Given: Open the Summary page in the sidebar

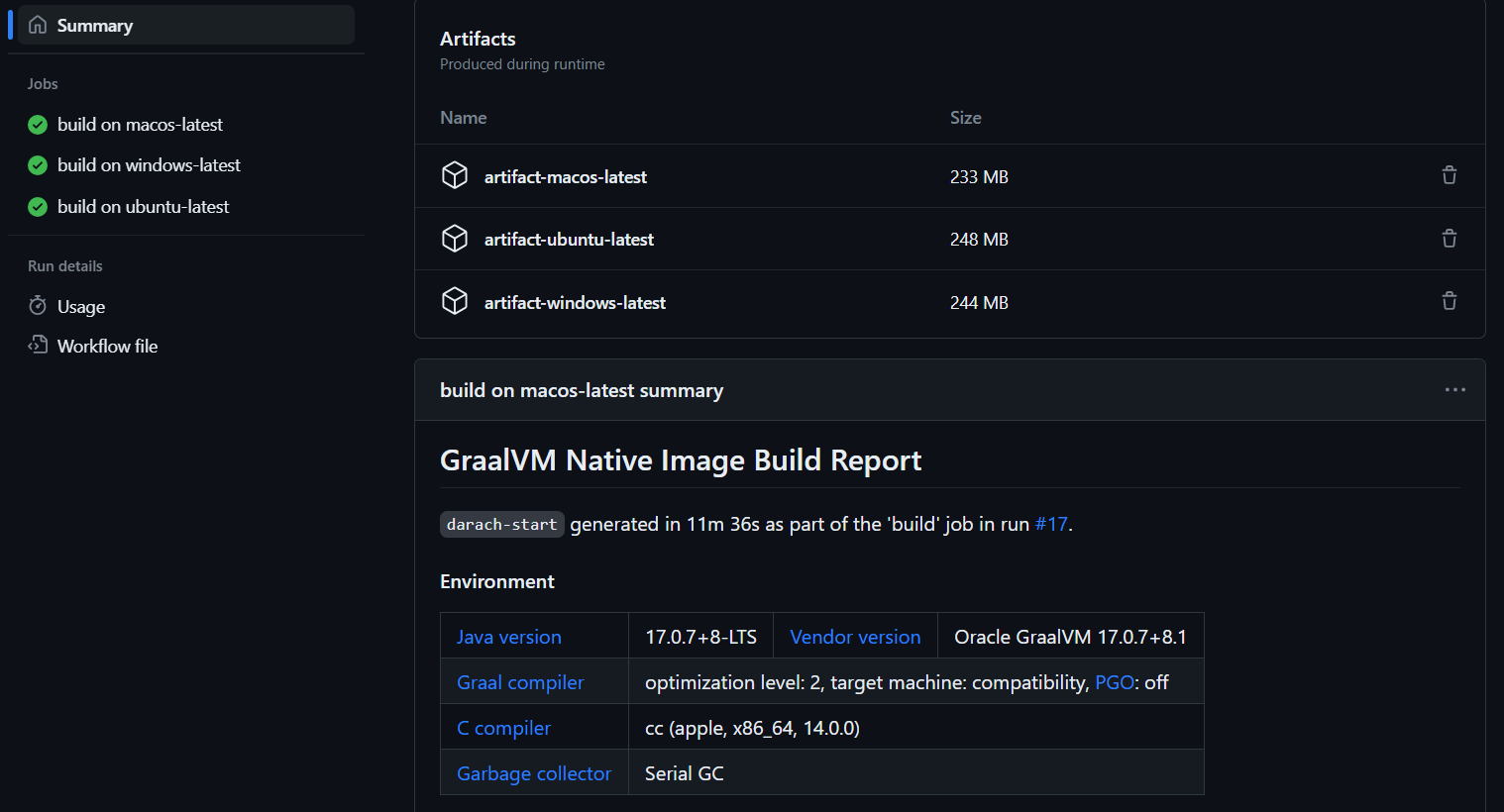Looking at the screenshot, I should click(x=186, y=25).
